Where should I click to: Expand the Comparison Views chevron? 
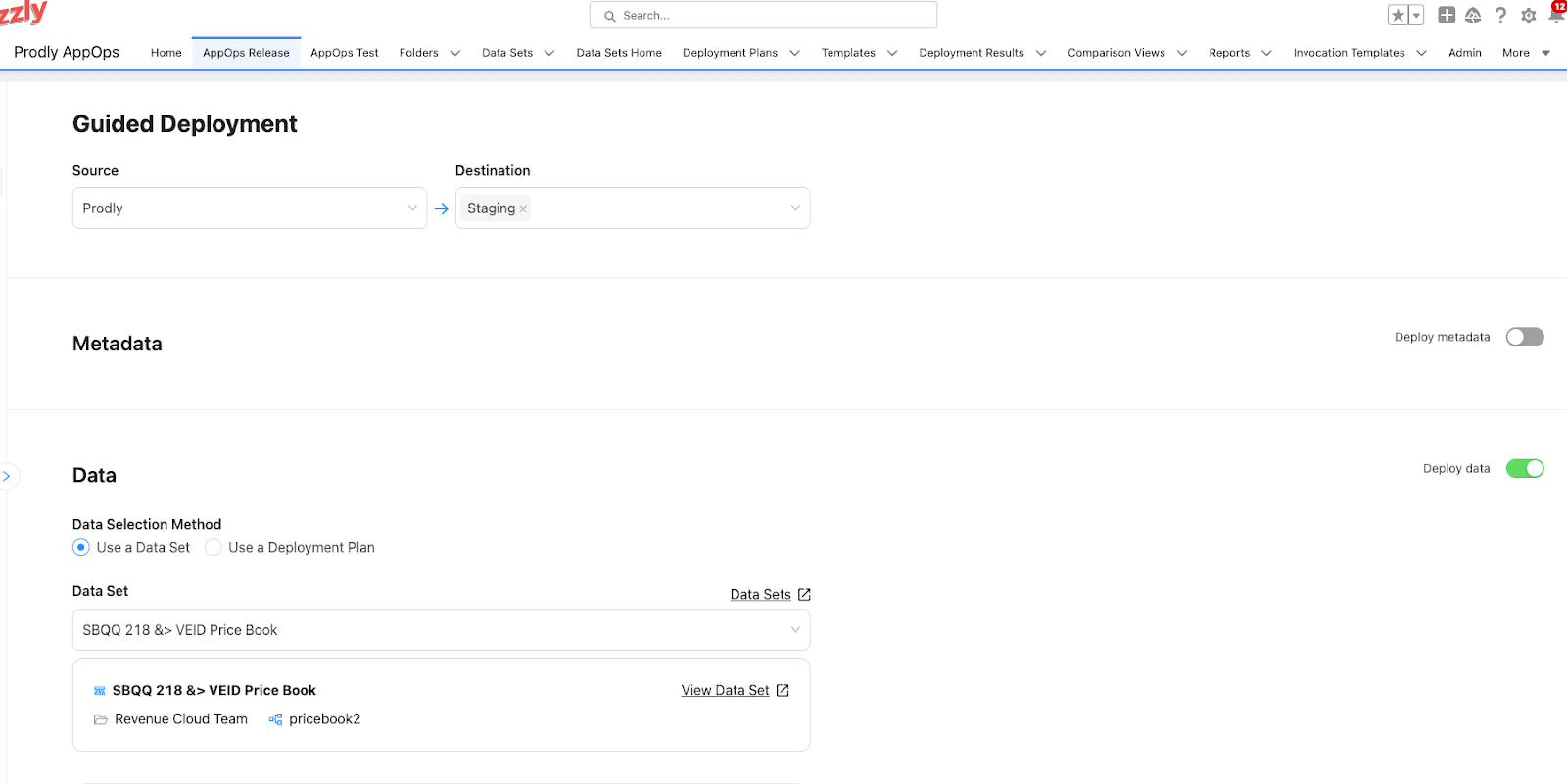(1182, 53)
